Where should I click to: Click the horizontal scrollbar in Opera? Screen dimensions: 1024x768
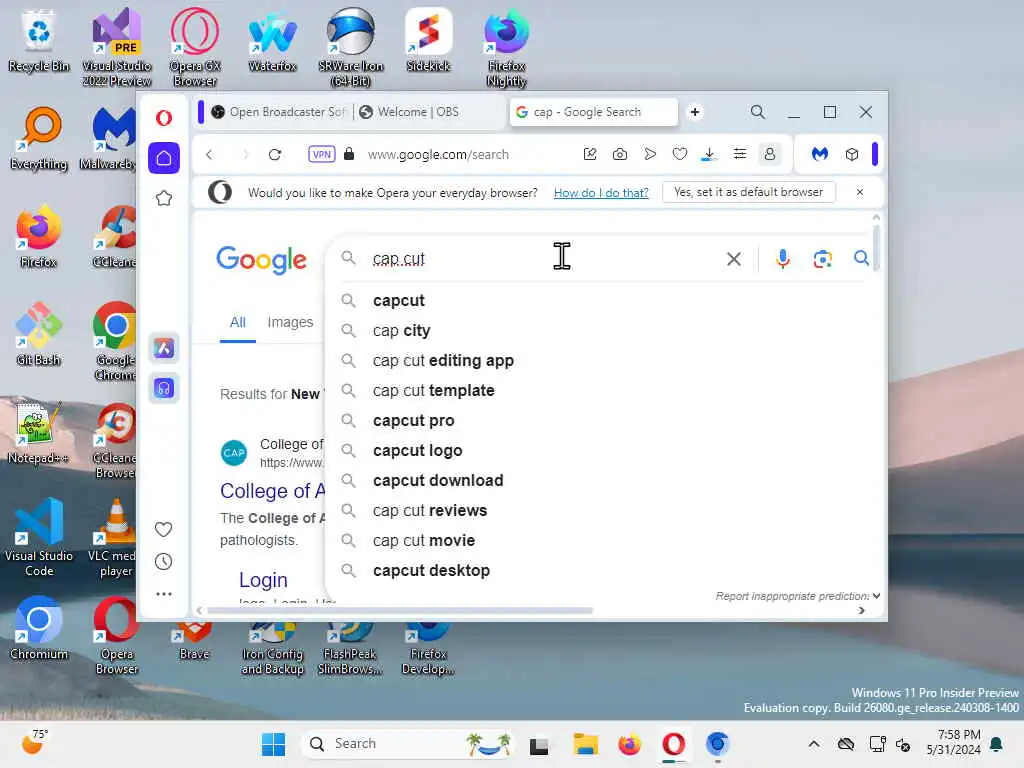[400, 611]
